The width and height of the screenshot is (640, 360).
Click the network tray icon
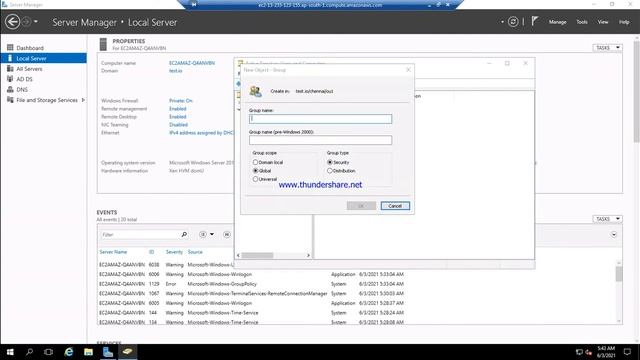click(579, 352)
